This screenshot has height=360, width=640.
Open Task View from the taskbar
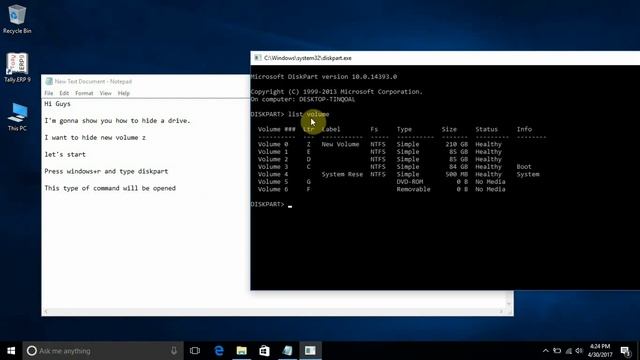[x=195, y=351]
